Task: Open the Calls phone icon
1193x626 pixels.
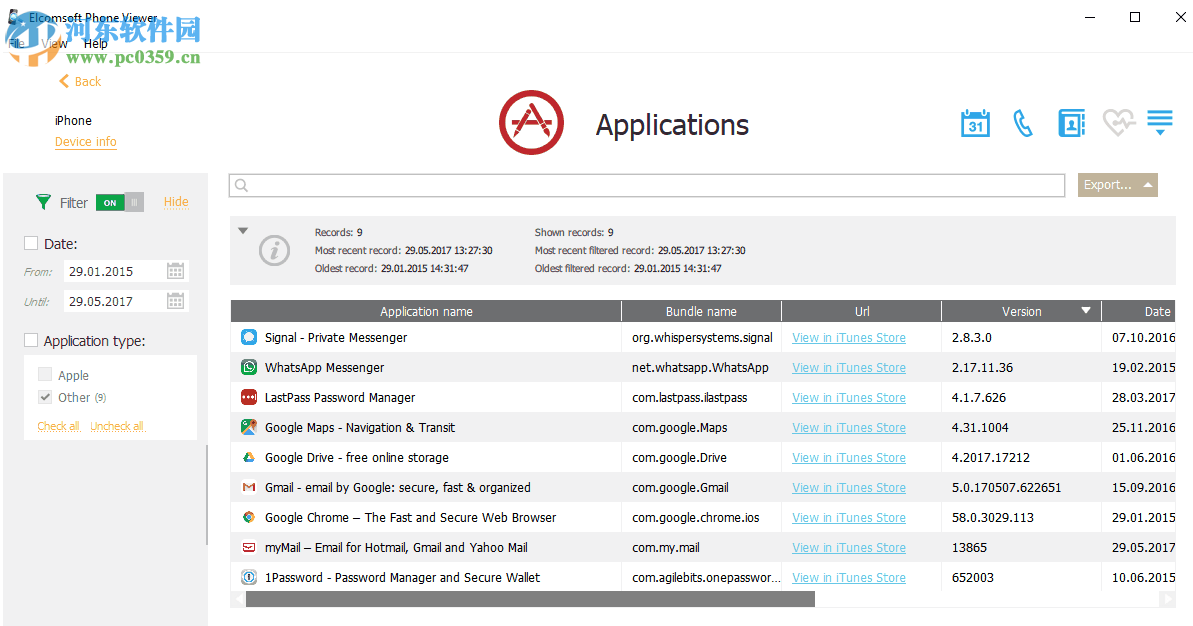Action: point(1022,123)
